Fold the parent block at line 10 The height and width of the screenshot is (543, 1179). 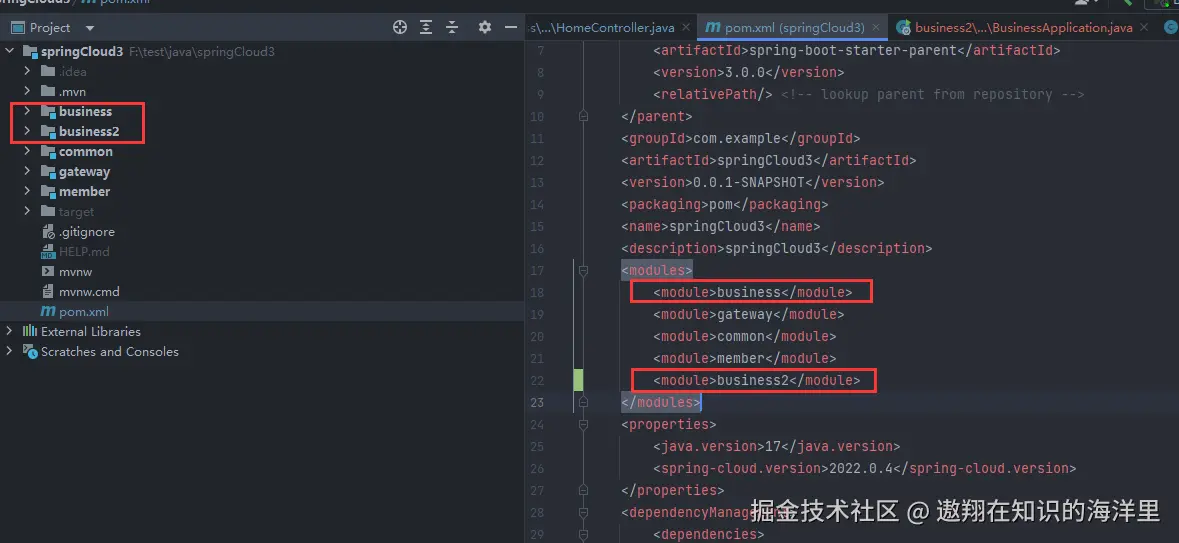[583, 117]
